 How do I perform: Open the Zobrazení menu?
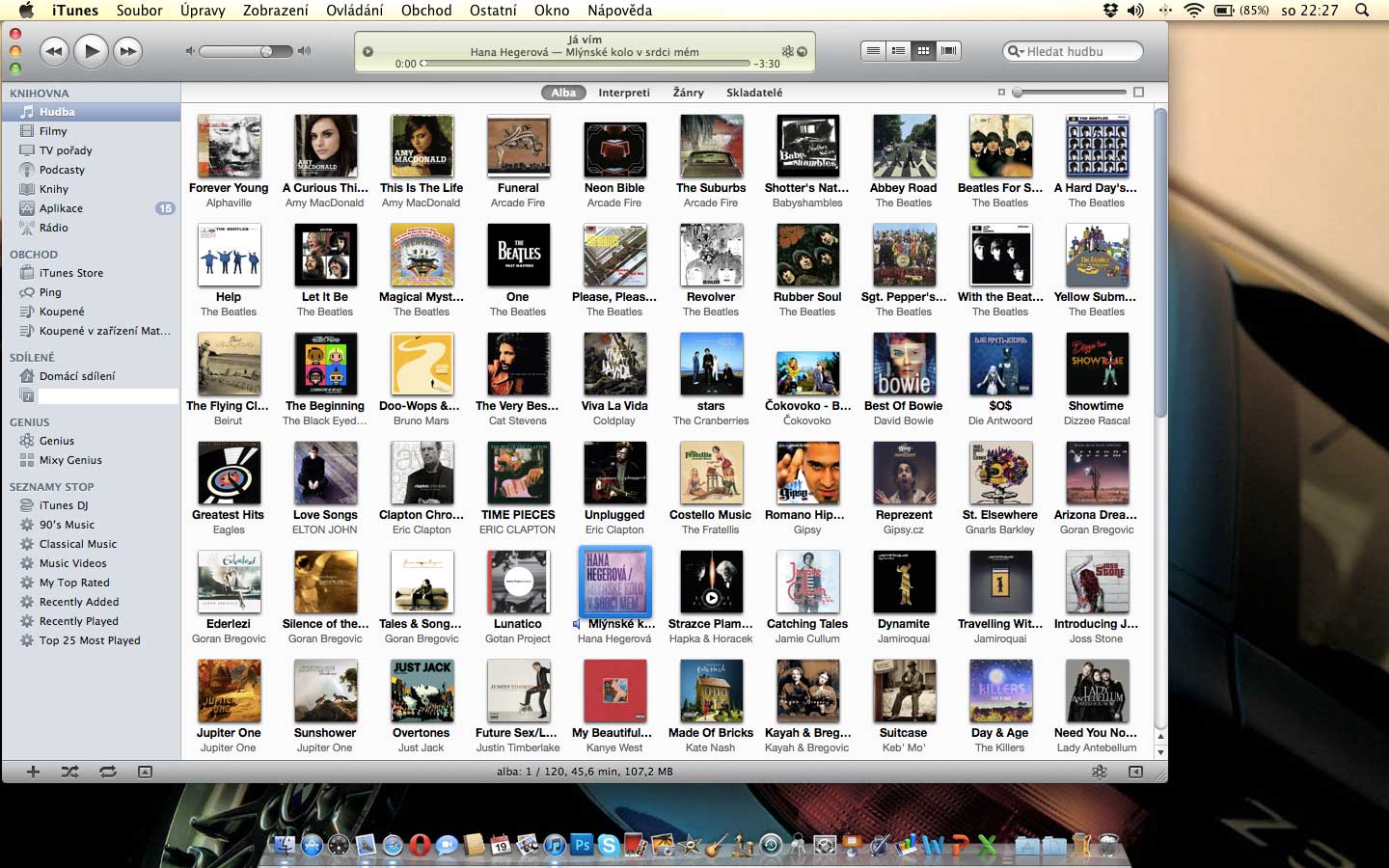click(276, 11)
